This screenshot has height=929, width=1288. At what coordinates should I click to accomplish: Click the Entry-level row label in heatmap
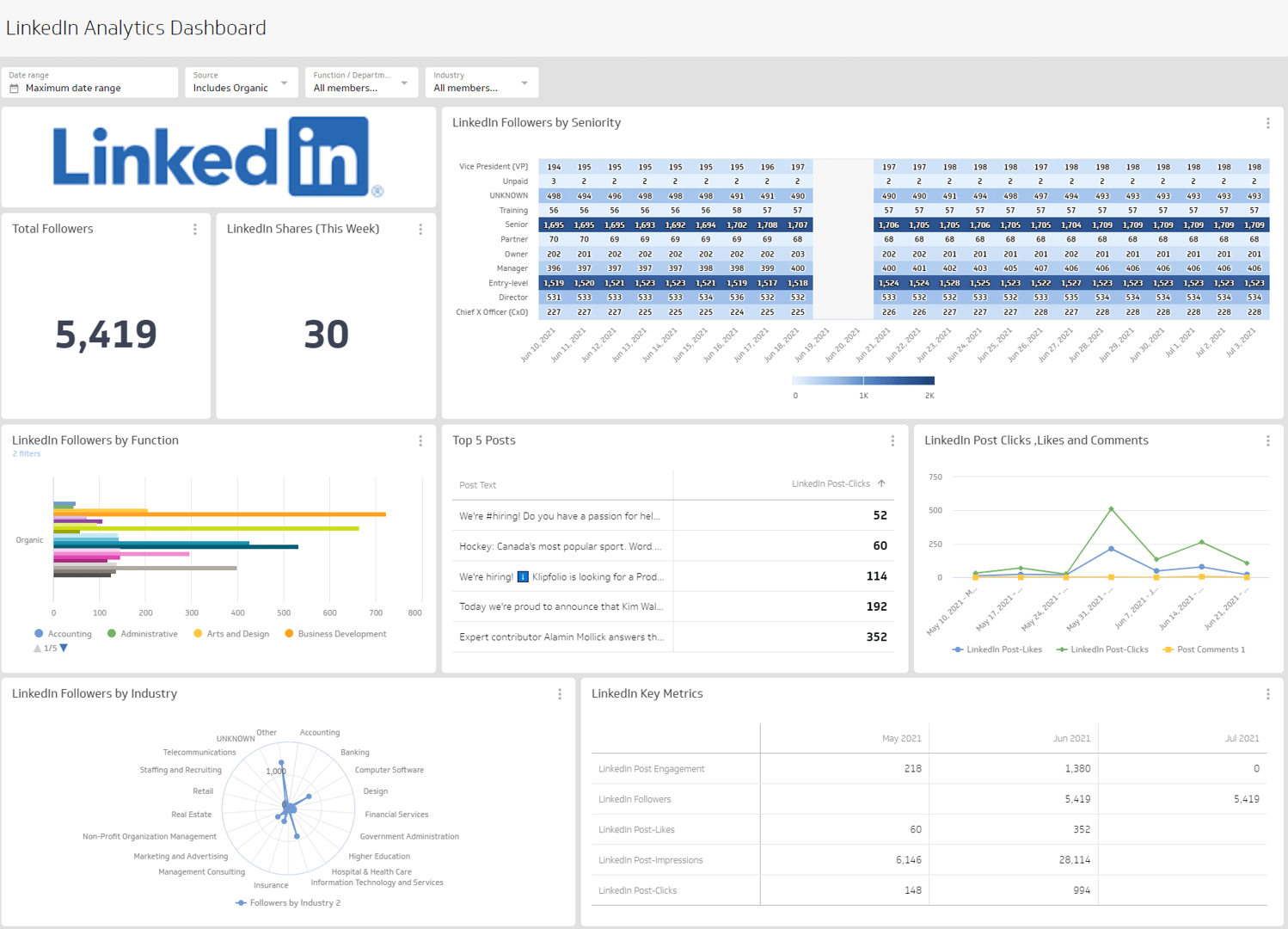click(x=508, y=283)
